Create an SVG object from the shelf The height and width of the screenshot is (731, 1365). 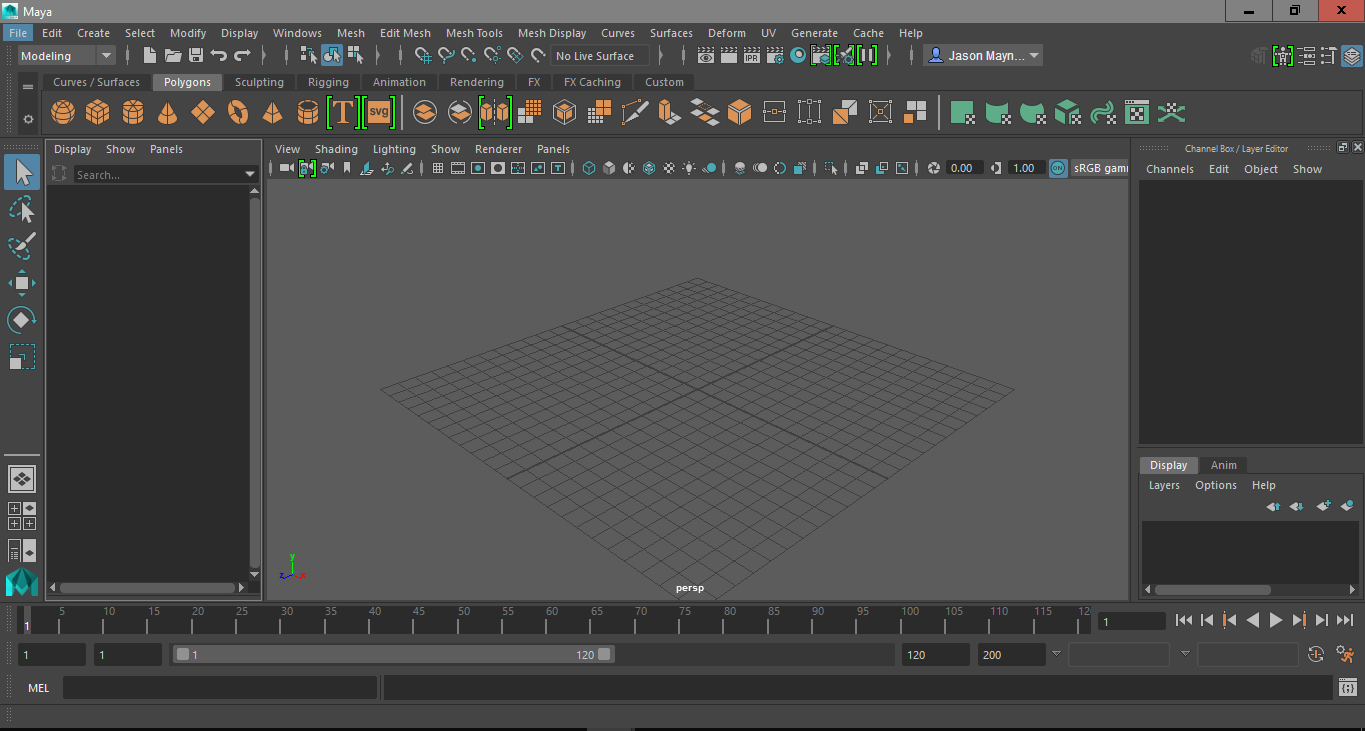coord(378,112)
